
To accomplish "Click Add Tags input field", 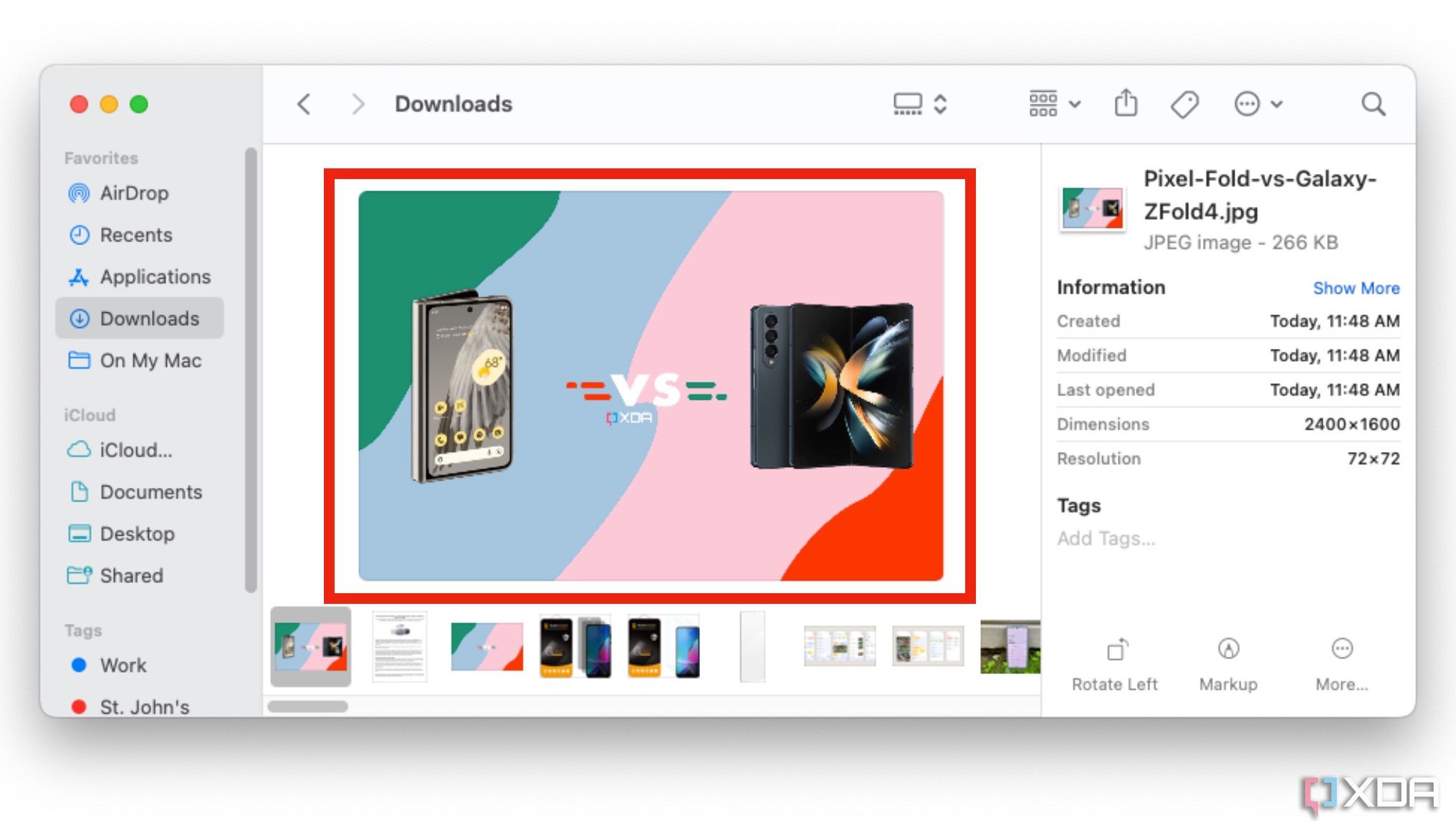I will point(1104,538).
